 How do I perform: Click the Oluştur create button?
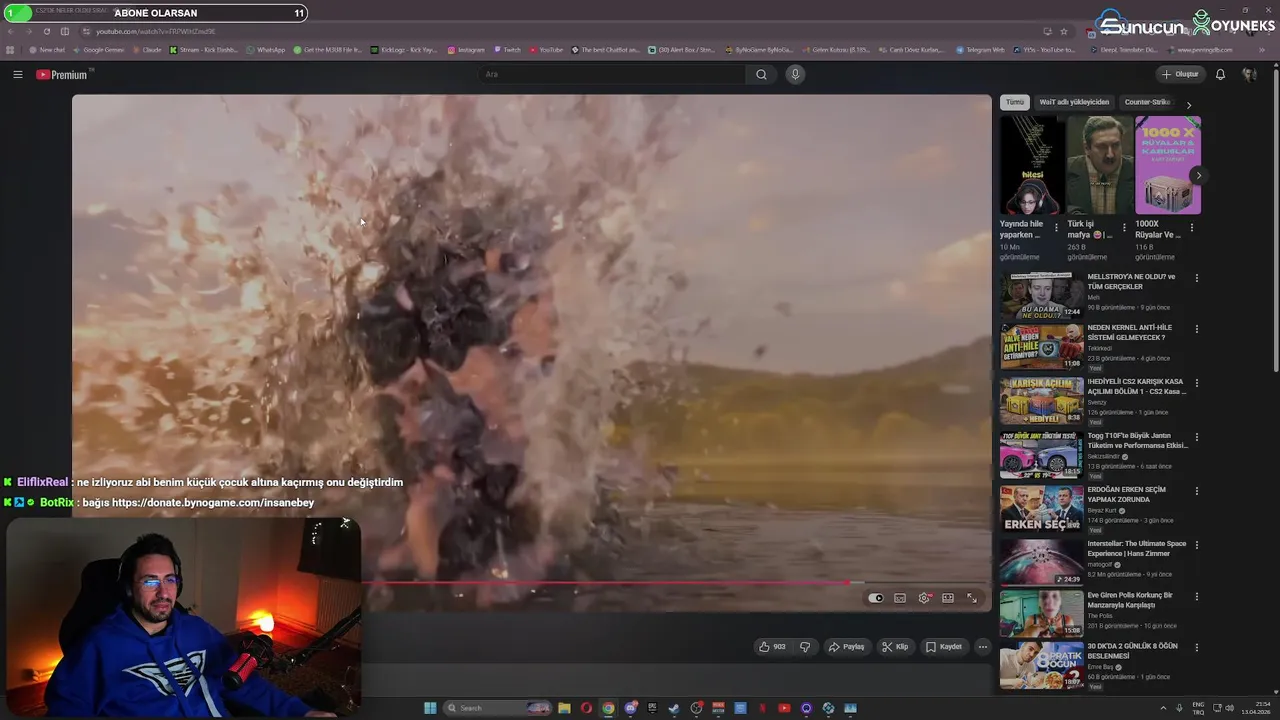pyautogui.click(x=1179, y=74)
